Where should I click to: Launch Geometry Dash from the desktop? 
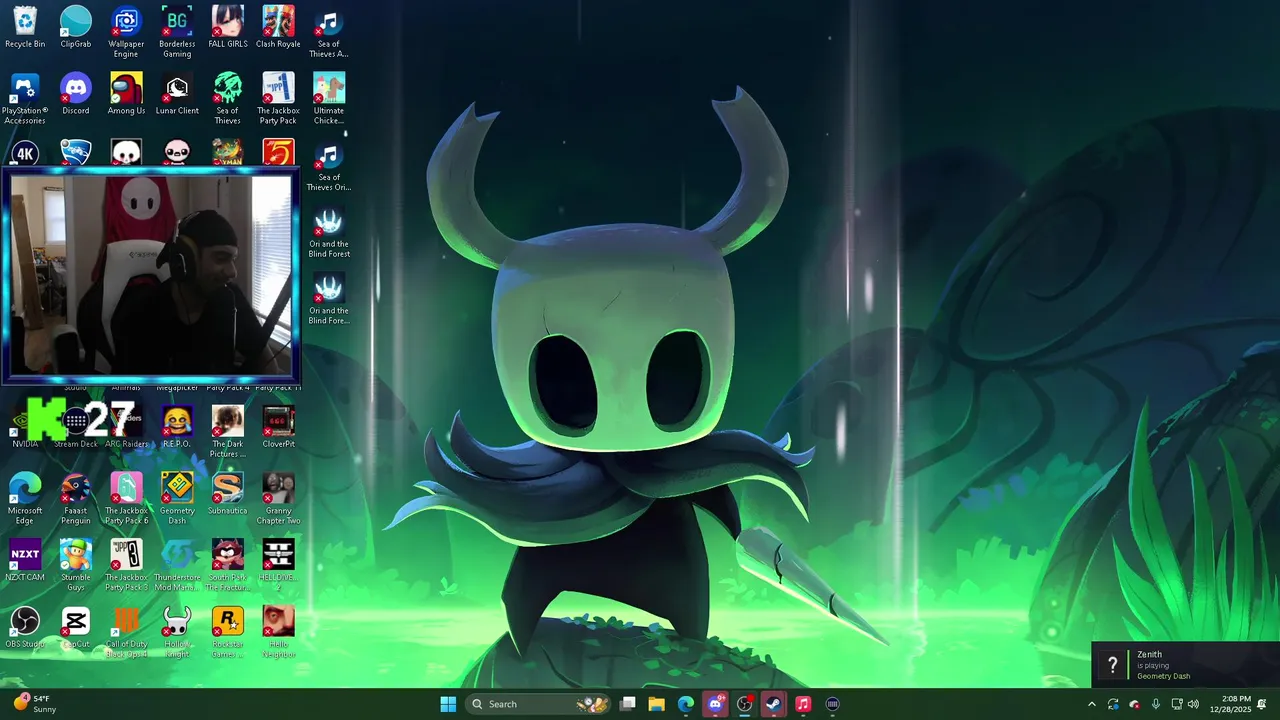(x=177, y=498)
